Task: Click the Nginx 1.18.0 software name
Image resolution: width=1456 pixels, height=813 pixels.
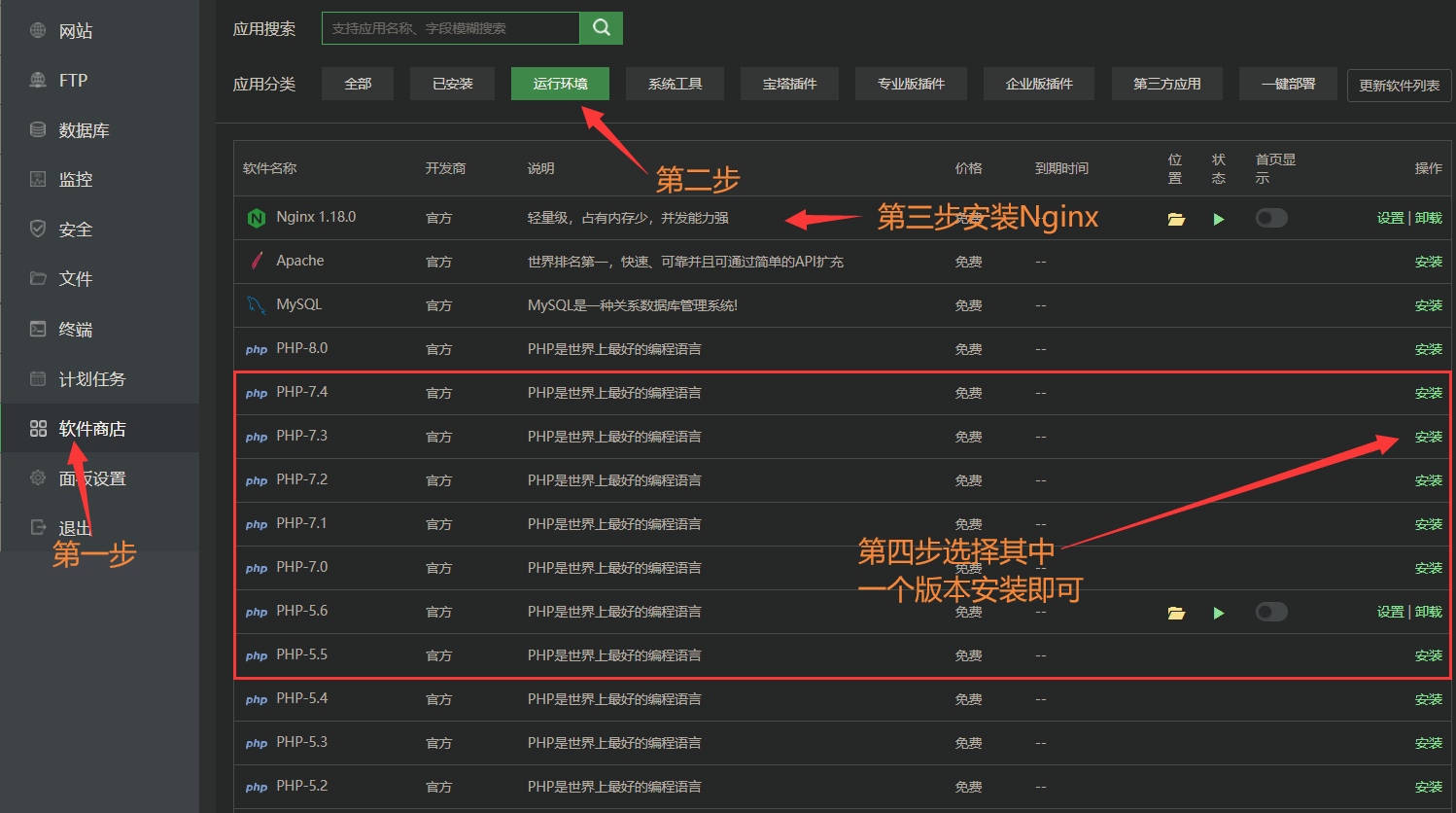Action: tap(316, 217)
